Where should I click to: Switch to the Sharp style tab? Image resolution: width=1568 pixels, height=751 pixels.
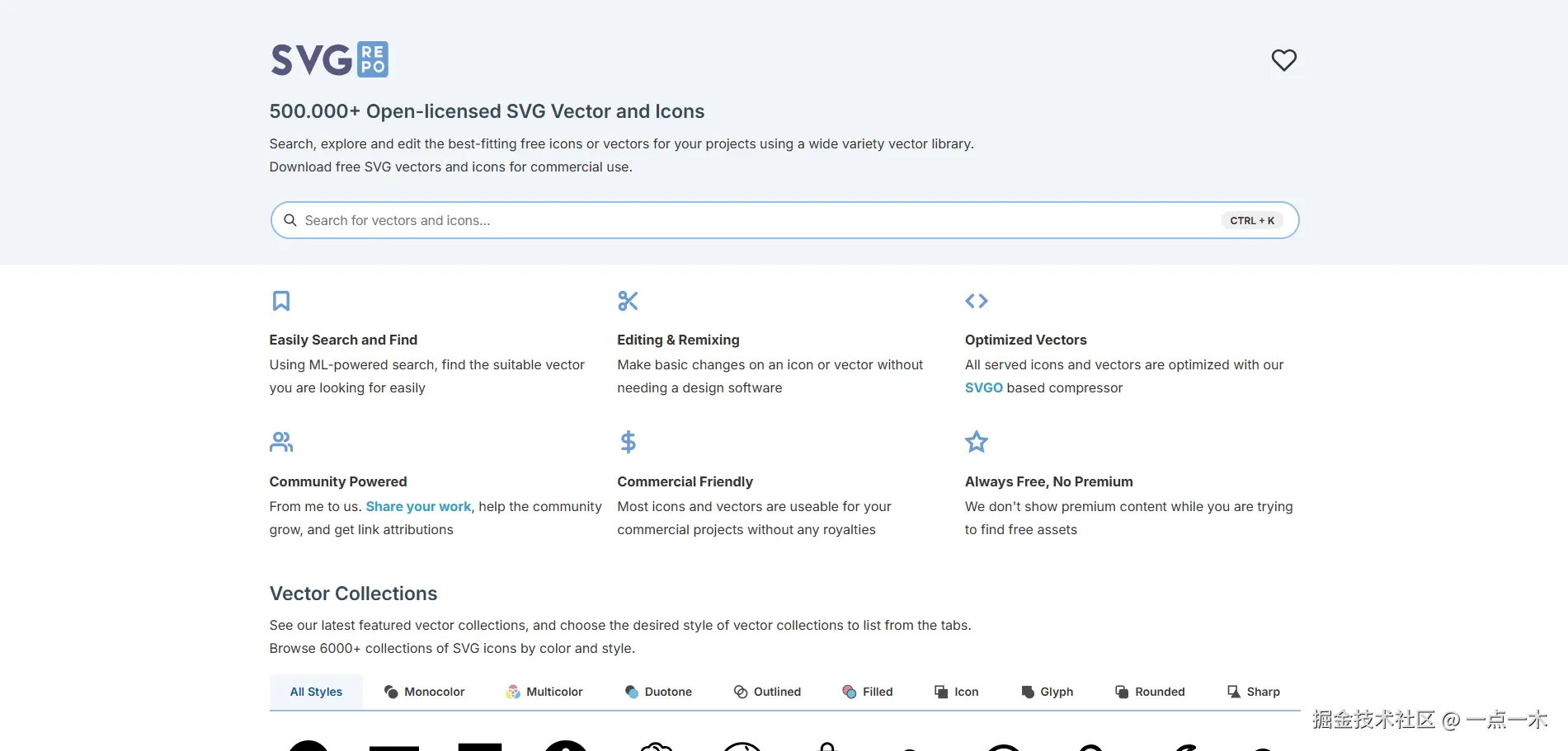click(1253, 692)
